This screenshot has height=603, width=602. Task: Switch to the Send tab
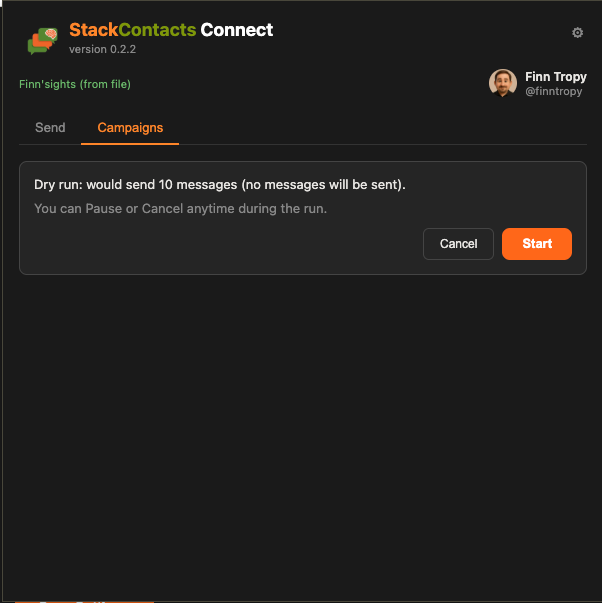click(x=50, y=128)
